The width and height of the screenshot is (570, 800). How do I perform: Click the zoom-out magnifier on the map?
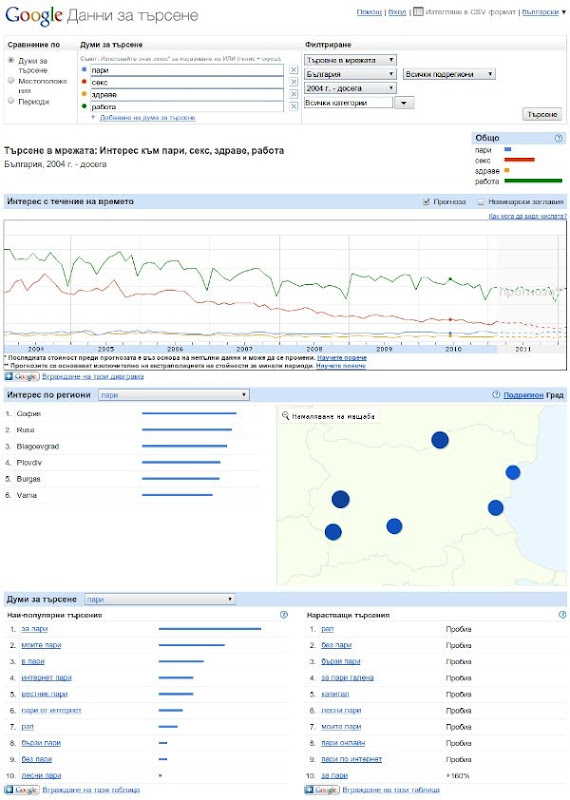point(285,416)
